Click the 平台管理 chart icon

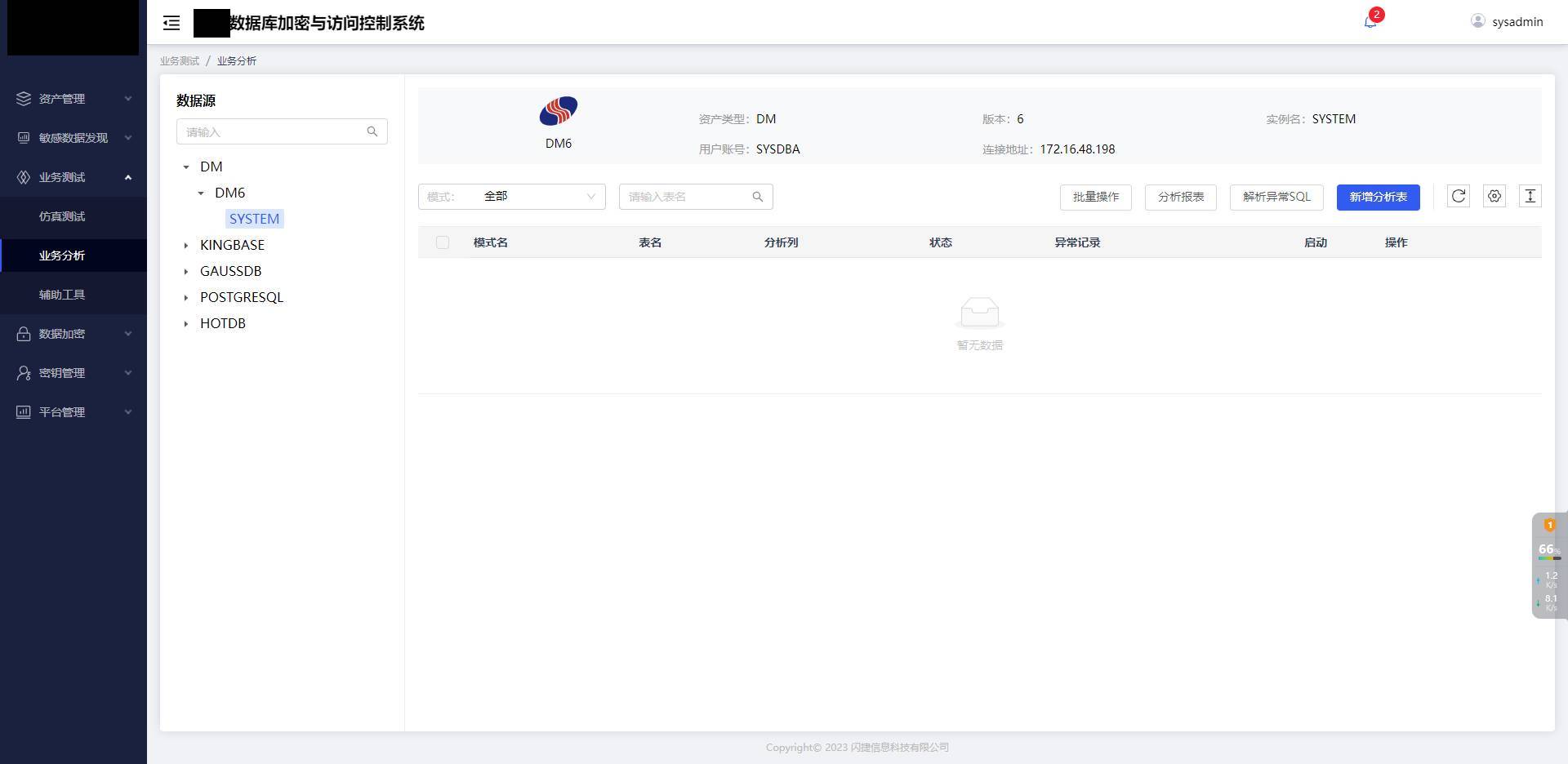pos(24,412)
